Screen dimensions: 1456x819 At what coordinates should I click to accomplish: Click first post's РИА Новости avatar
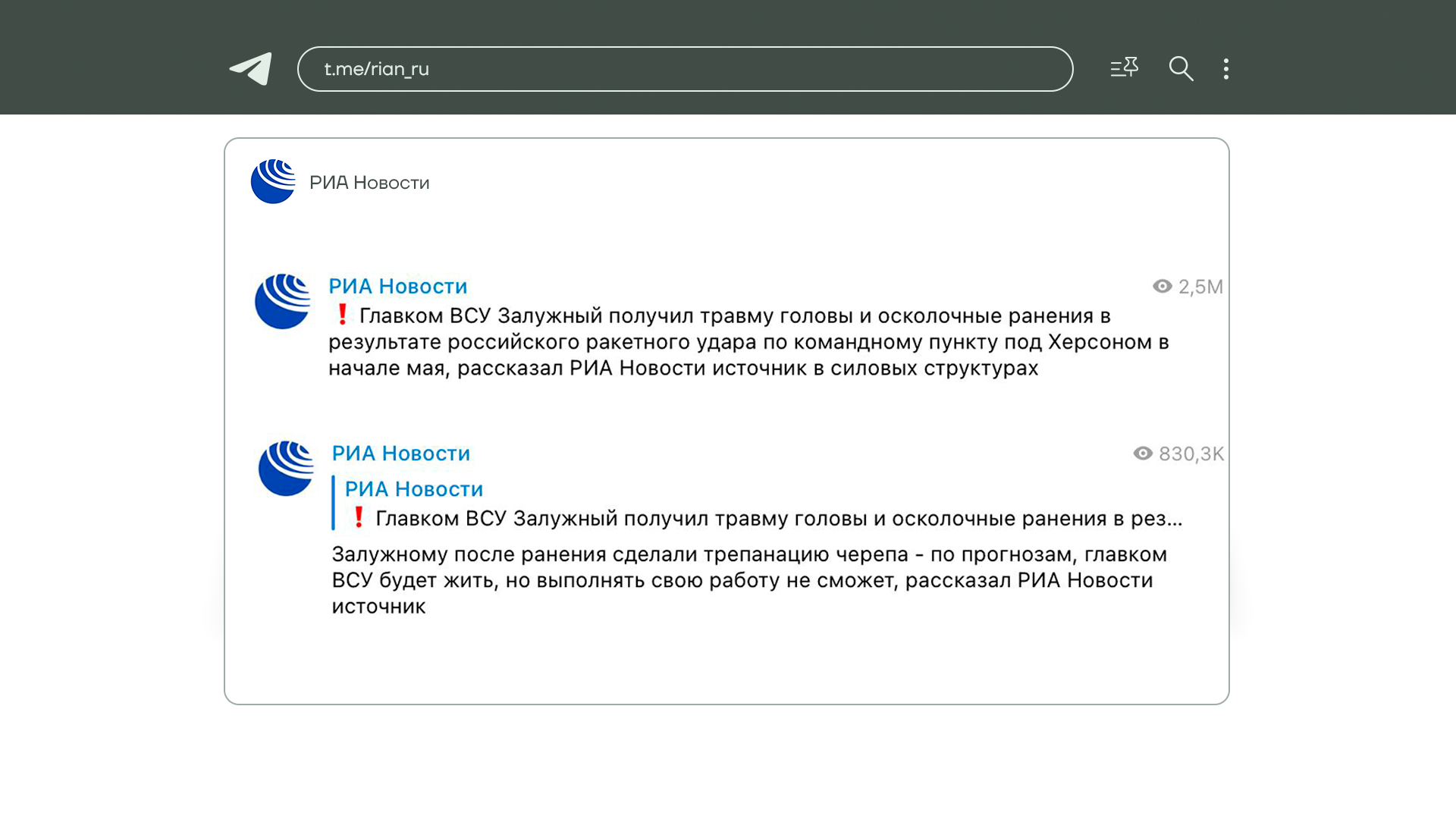tap(282, 301)
